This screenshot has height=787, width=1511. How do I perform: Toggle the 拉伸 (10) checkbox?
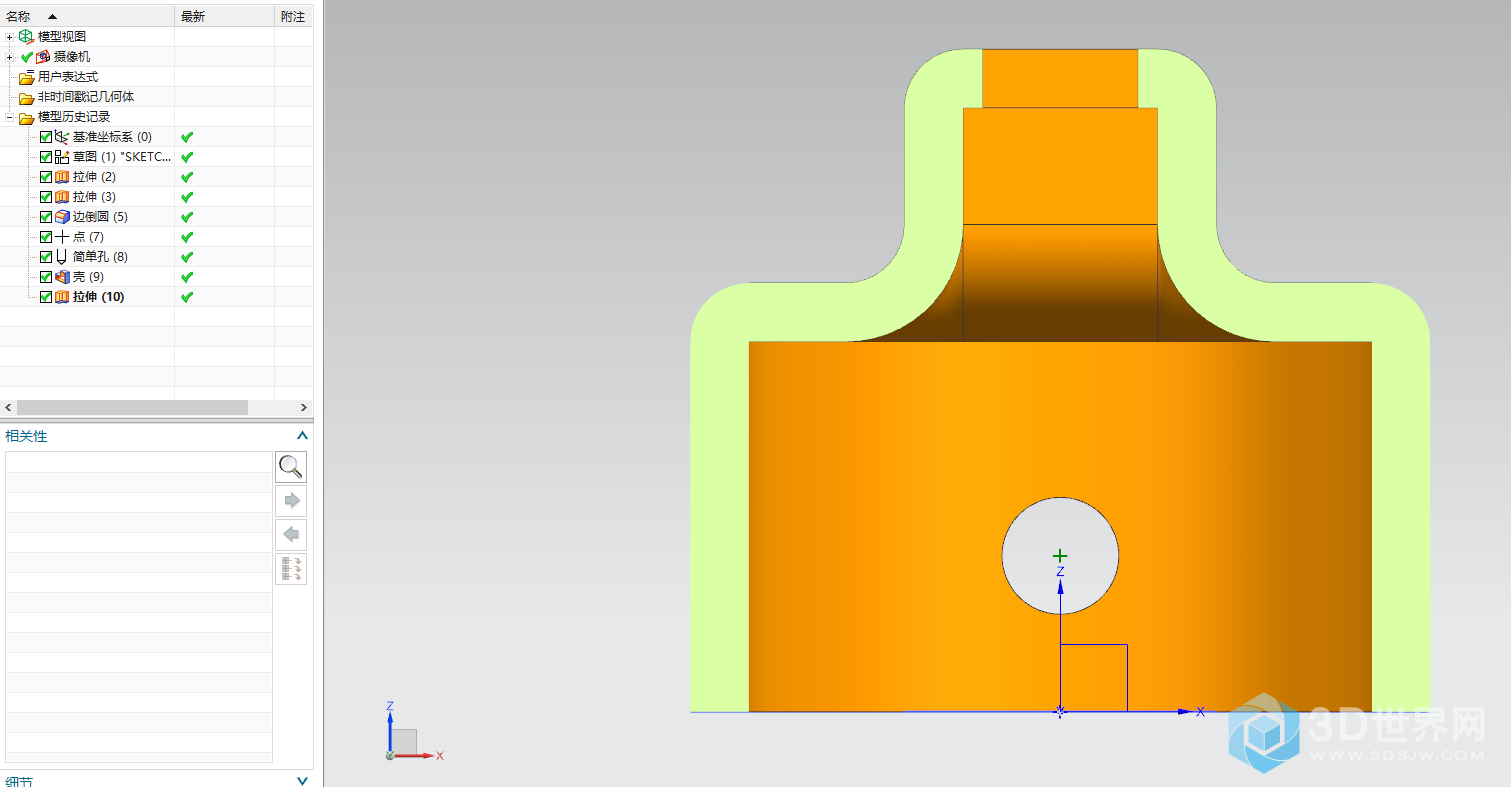point(46,297)
